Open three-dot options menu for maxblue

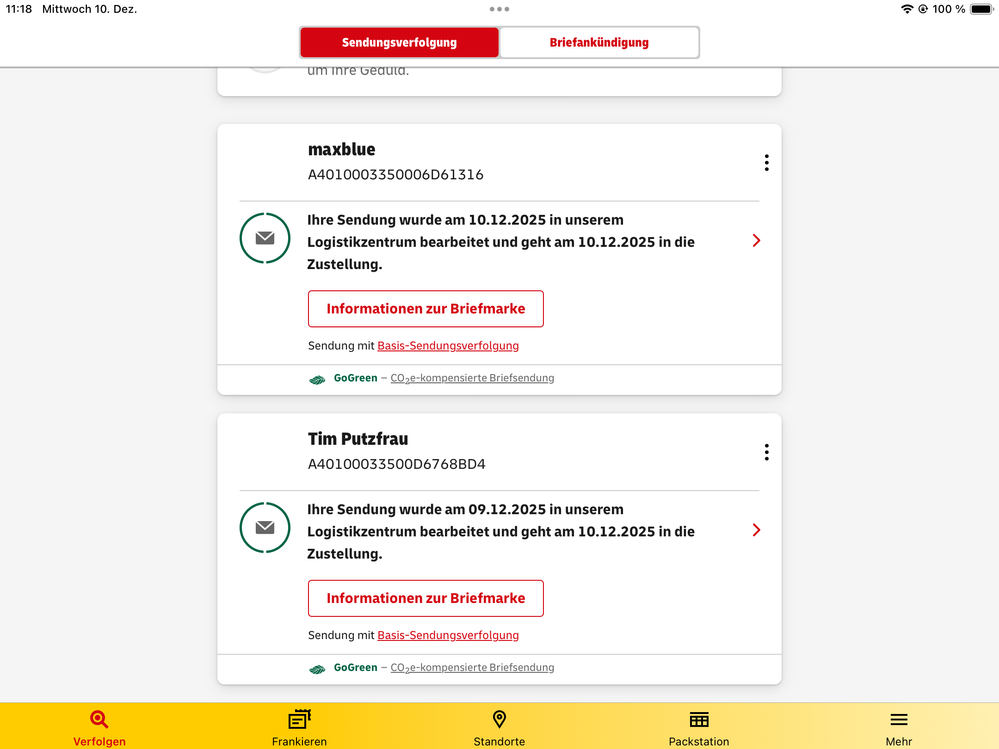[x=766, y=163]
